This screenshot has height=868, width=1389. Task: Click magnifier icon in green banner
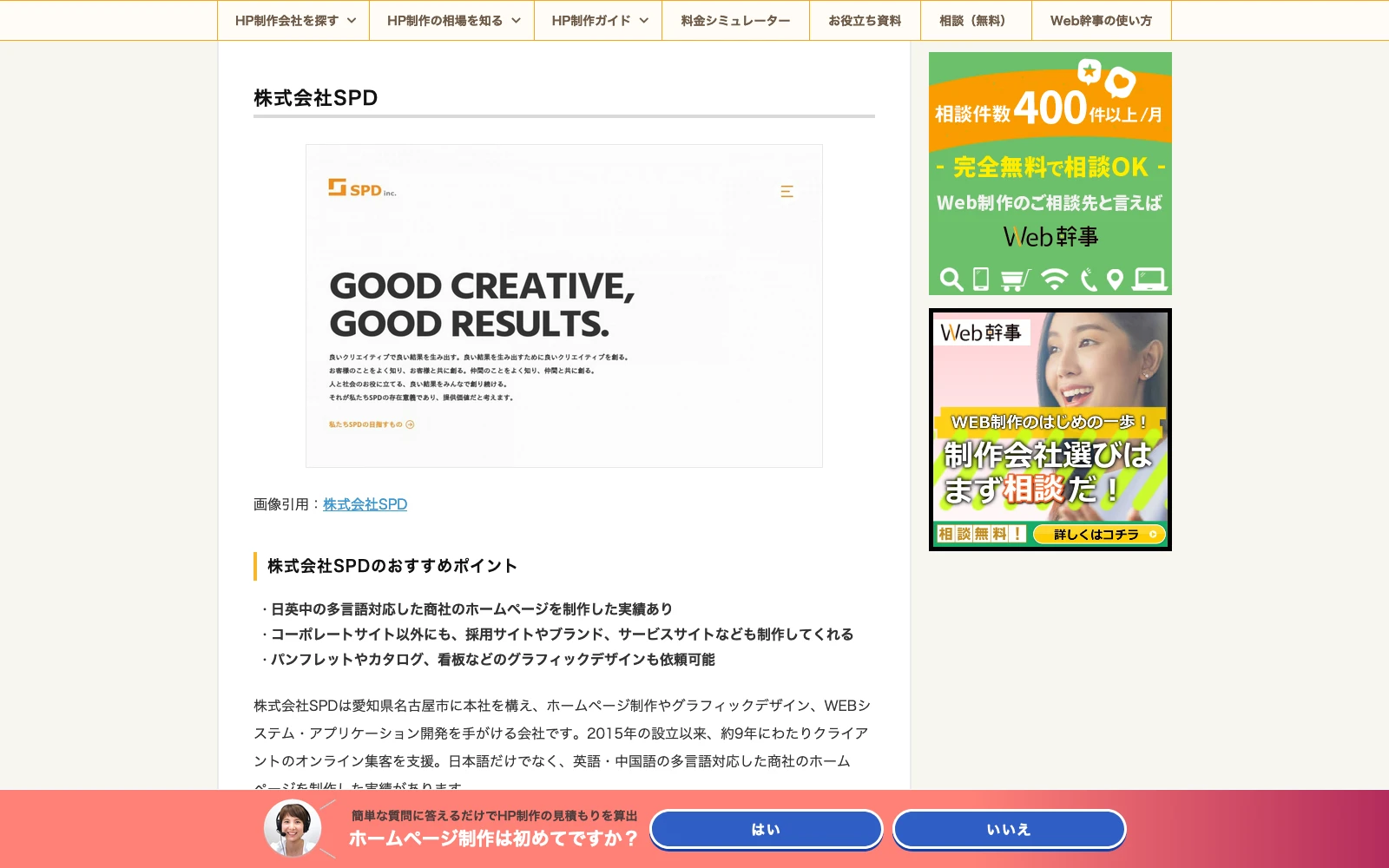point(951,279)
